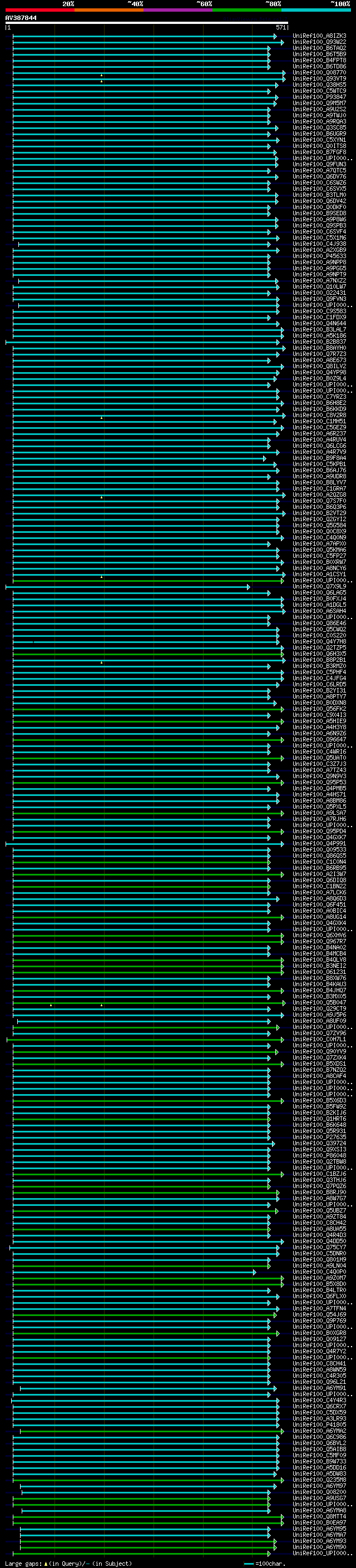Select hit label UniRef100_C4J938
Image resolution: width=356 pixels, height=1568 pixels.
pyautogui.click(x=319, y=244)
